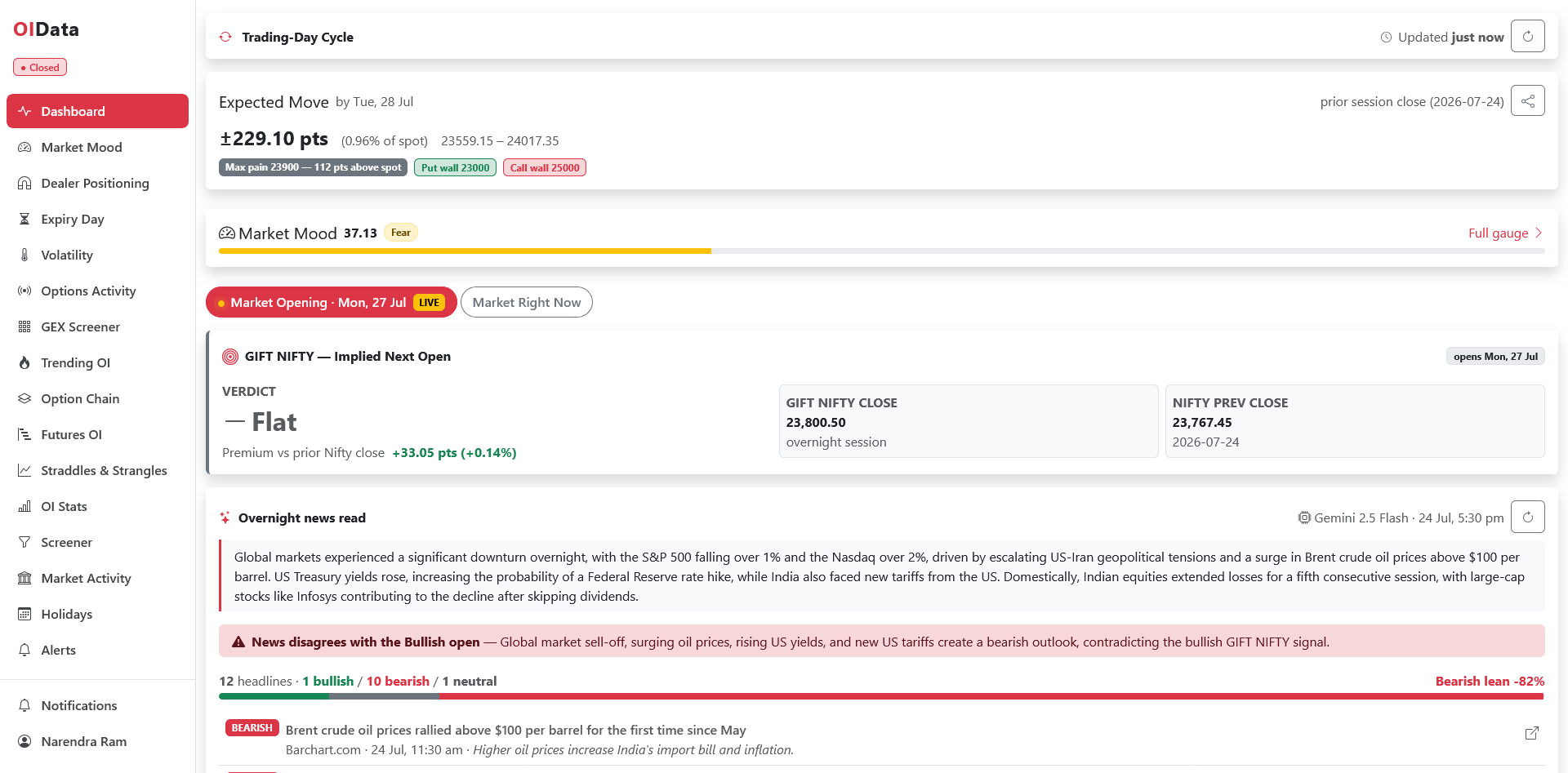Viewport: 1568px width, 773px height.
Task: Switch to Market Right Now tab
Action: click(527, 302)
